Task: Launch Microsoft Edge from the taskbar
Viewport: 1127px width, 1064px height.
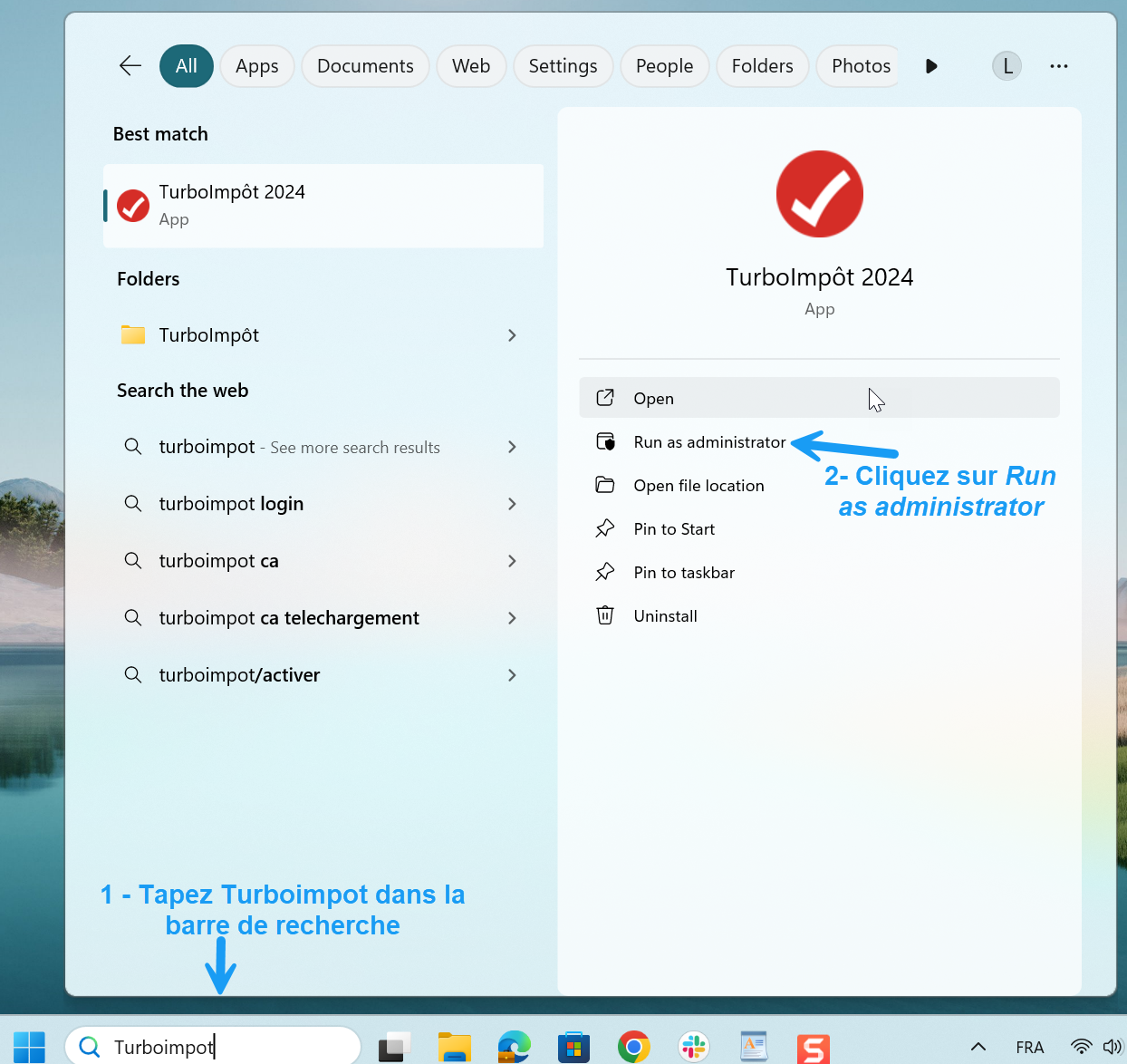Action: click(x=515, y=1047)
